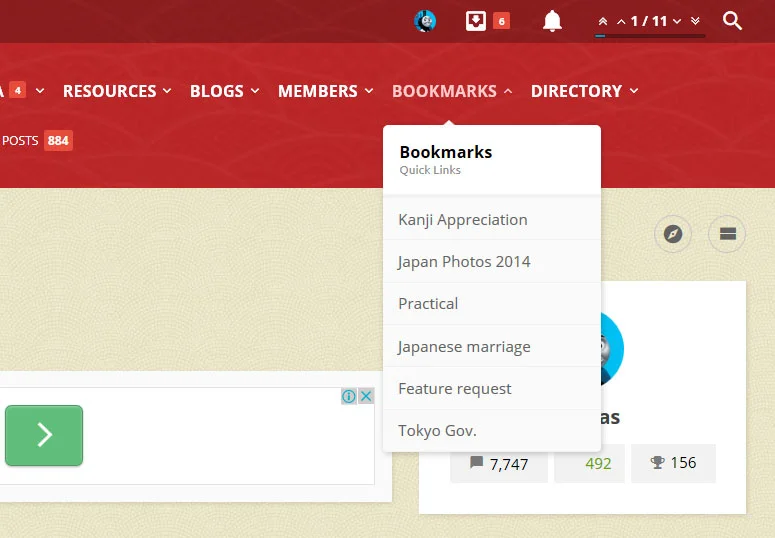Viewport: 775px width, 538px height.
Task: Click the compass navigation icon
Action: pyautogui.click(x=673, y=233)
